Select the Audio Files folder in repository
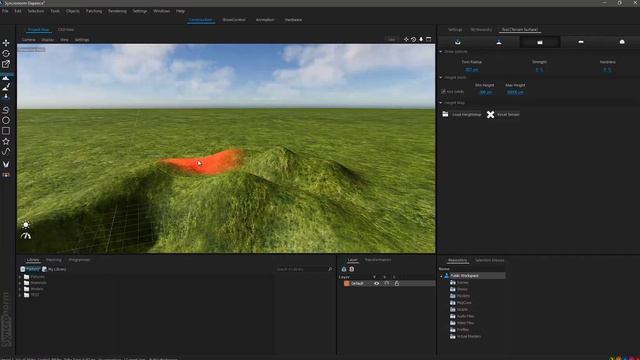Viewport: 640px width, 360px height. (x=465, y=316)
